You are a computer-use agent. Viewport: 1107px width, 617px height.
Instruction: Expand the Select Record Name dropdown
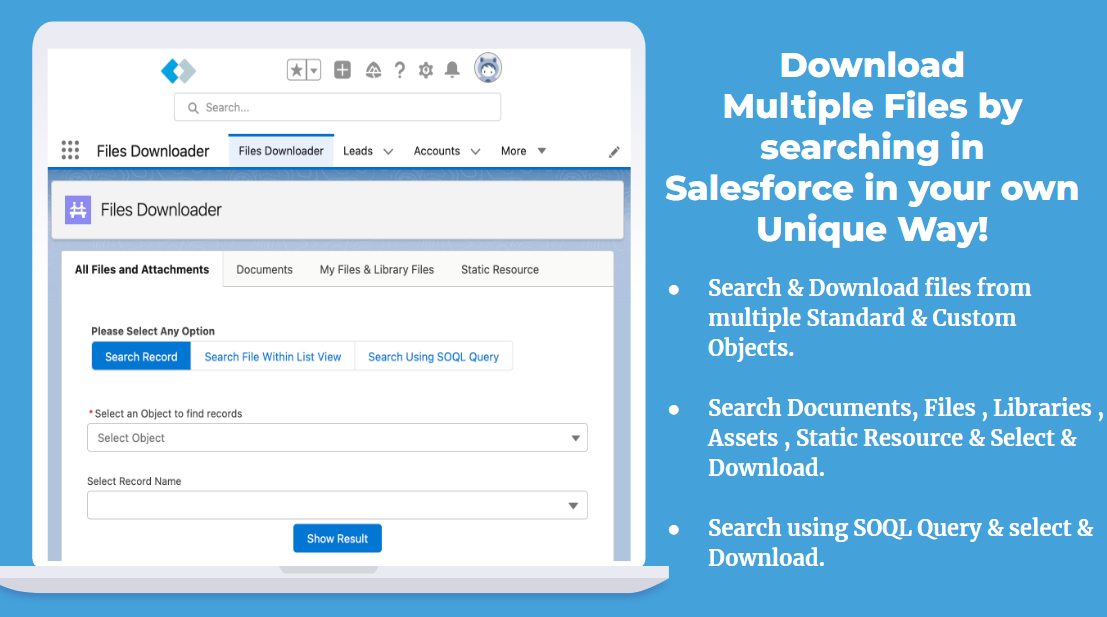point(337,505)
